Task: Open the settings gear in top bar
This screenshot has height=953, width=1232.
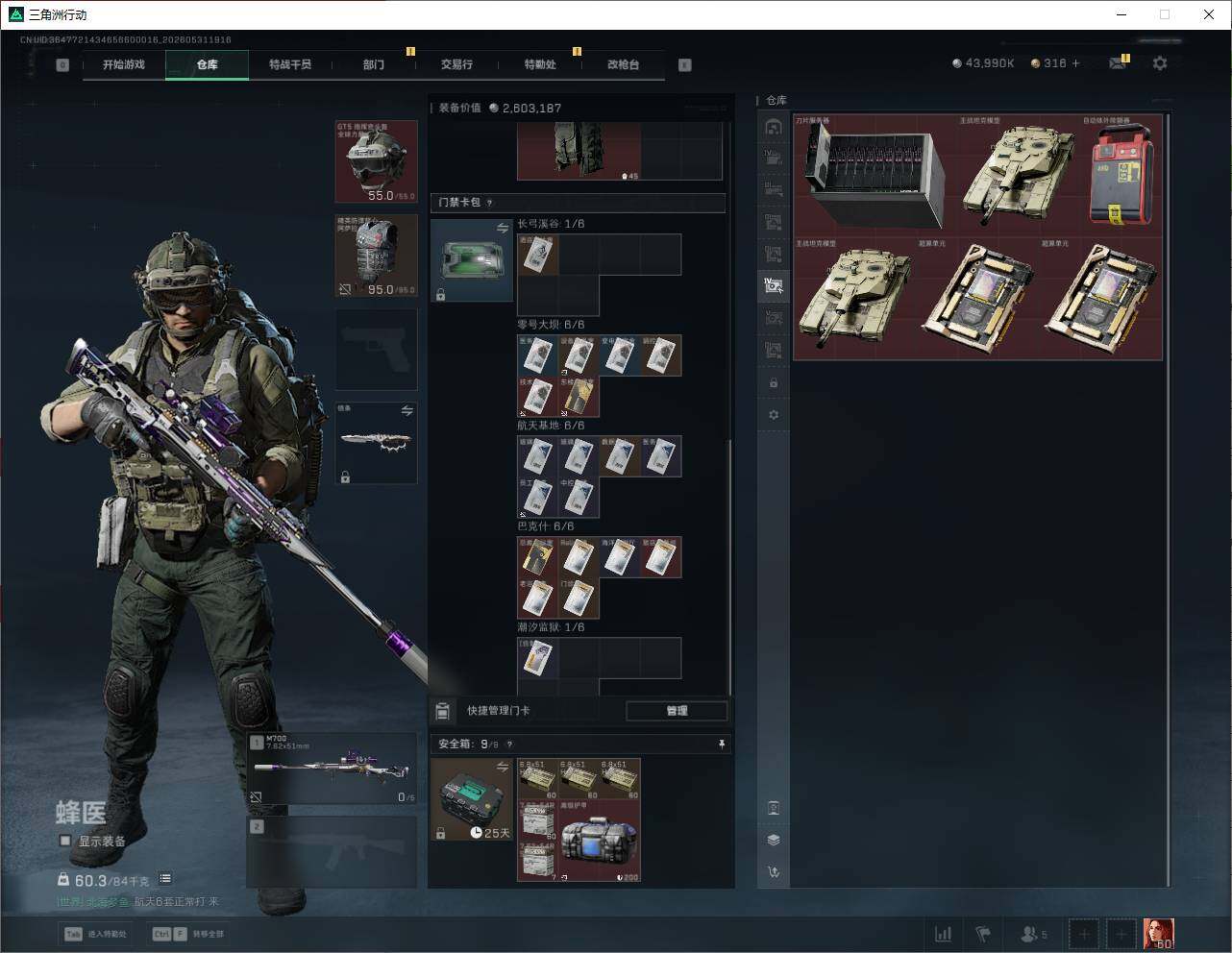Action: [1160, 63]
